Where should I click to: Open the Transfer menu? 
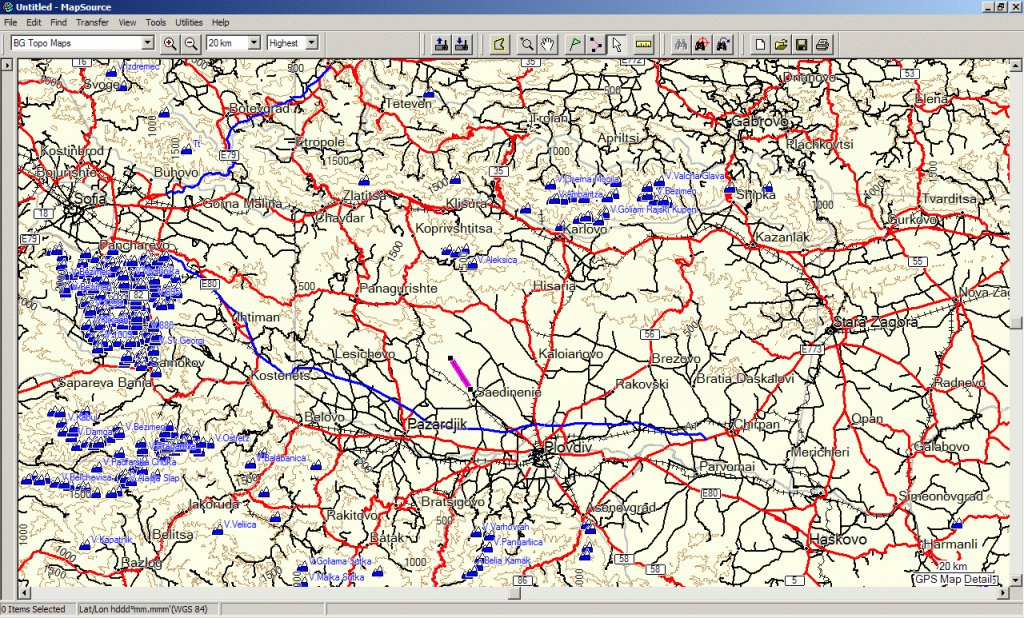pyautogui.click(x=92, y=22)
